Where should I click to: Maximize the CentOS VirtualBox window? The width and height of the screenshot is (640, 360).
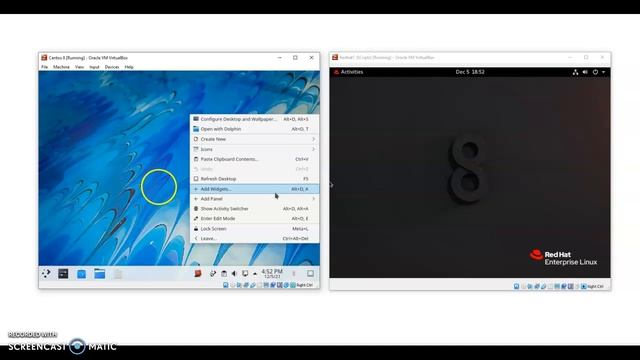296,58
